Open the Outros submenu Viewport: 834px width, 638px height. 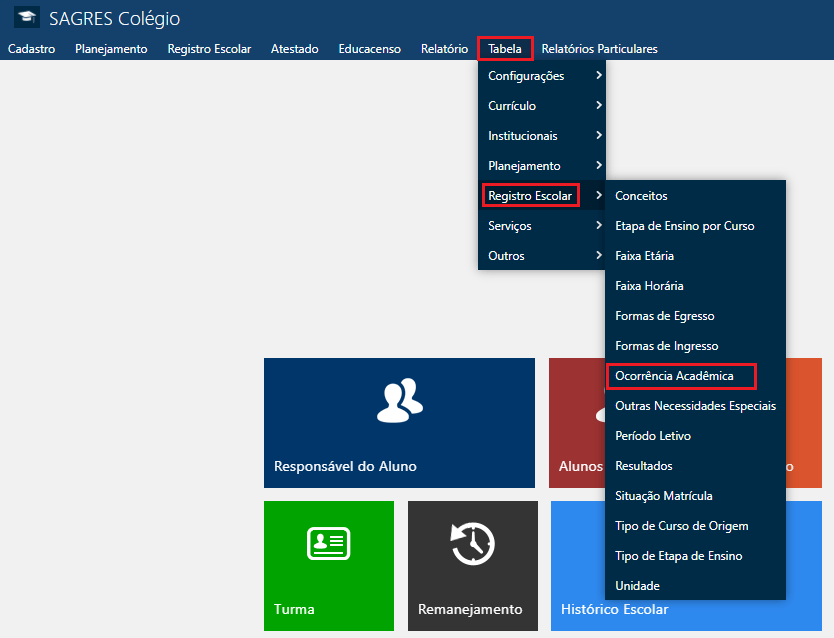541,256
